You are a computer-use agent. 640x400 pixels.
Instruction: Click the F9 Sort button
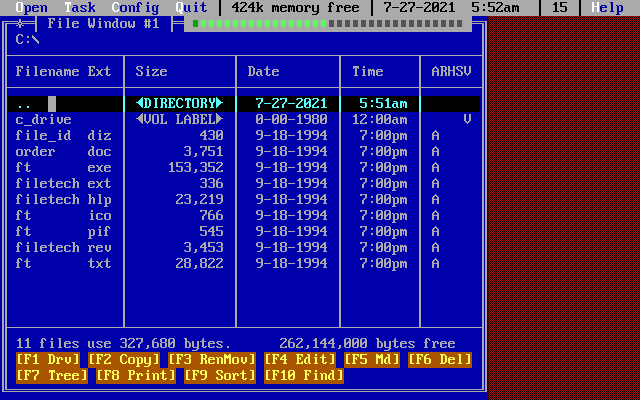point(219,376)
